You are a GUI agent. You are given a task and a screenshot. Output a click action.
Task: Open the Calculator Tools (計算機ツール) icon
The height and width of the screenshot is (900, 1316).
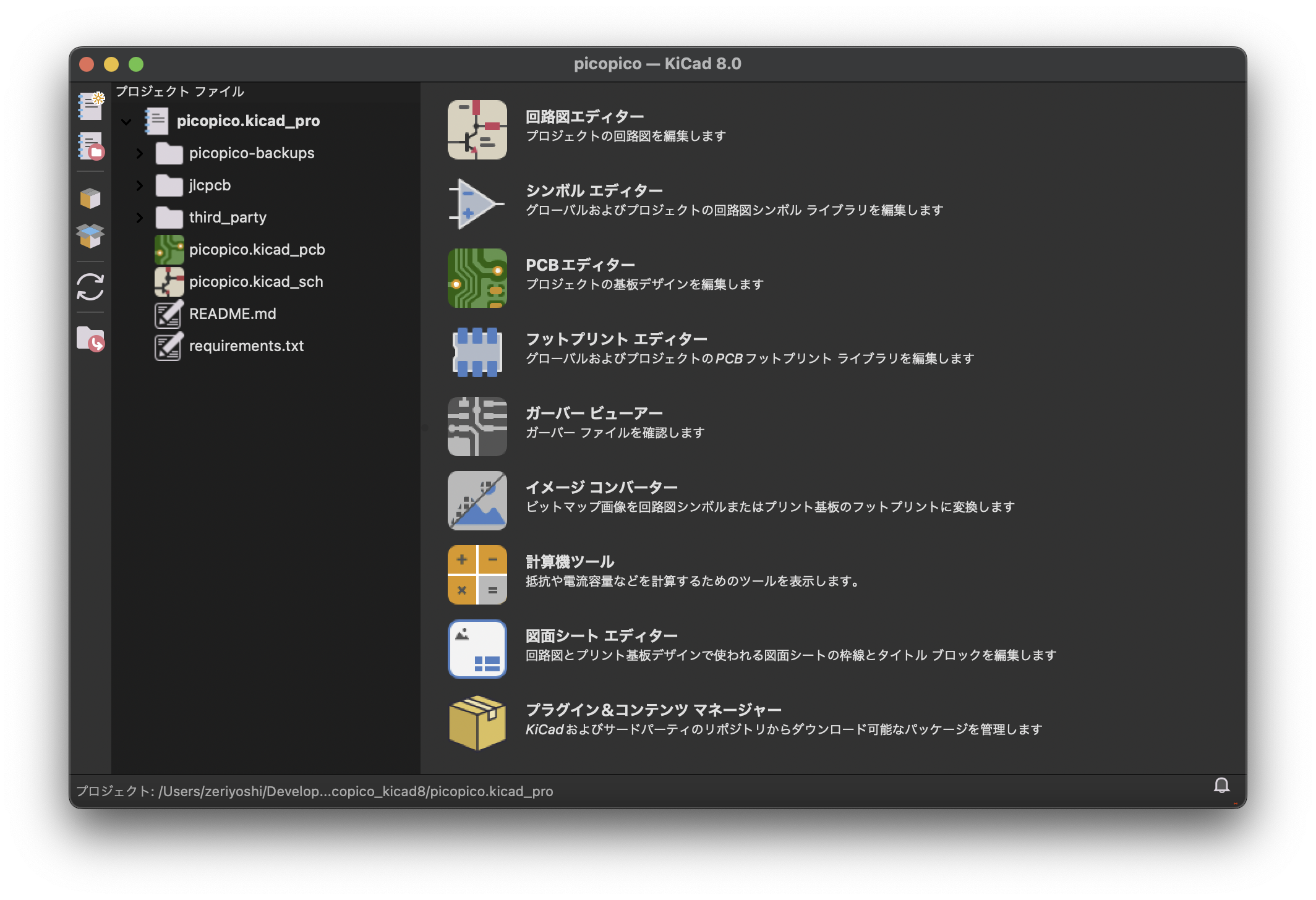pos(477,575)
